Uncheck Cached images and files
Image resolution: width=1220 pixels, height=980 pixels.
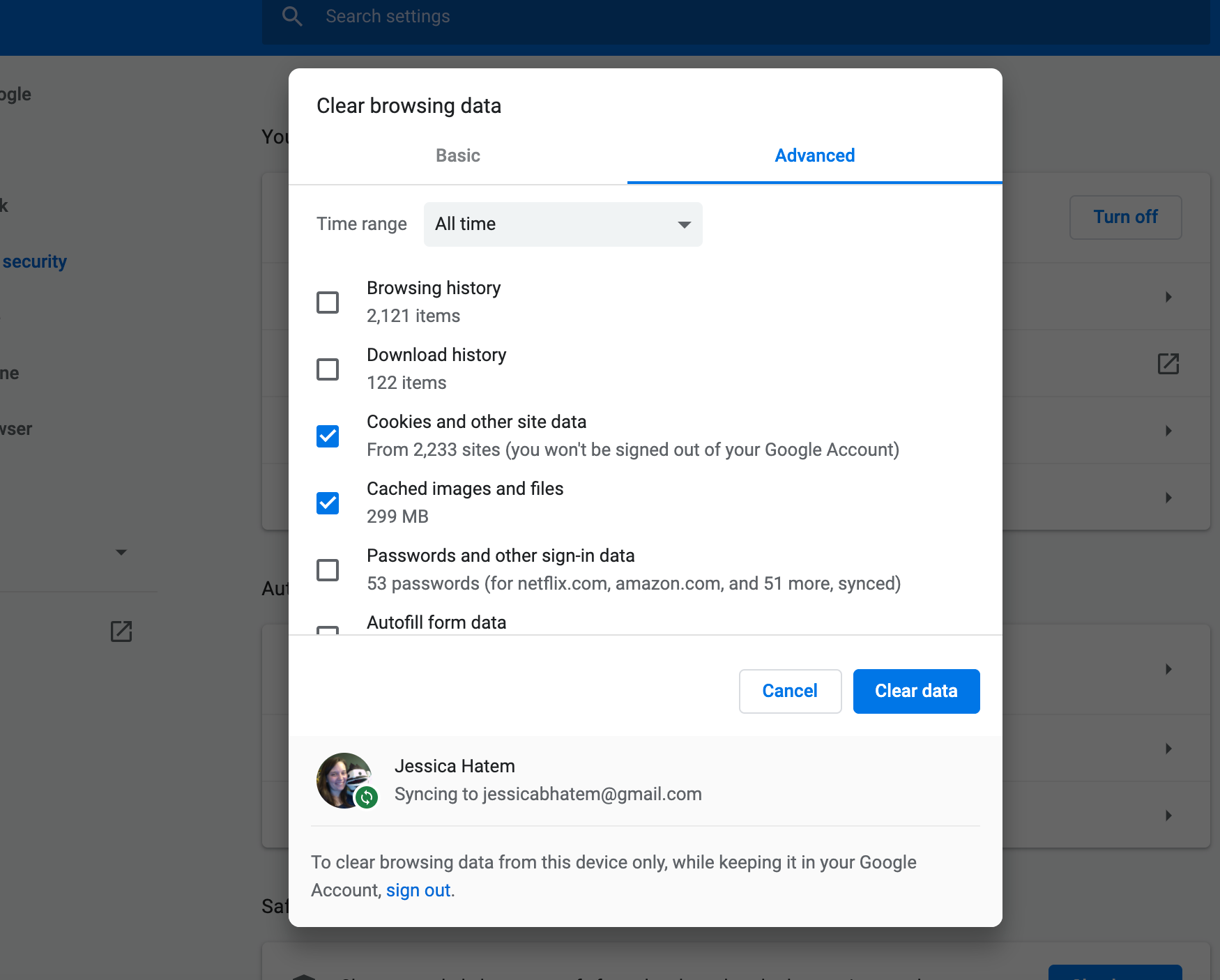pyautogui.click(x=328, y=503)
